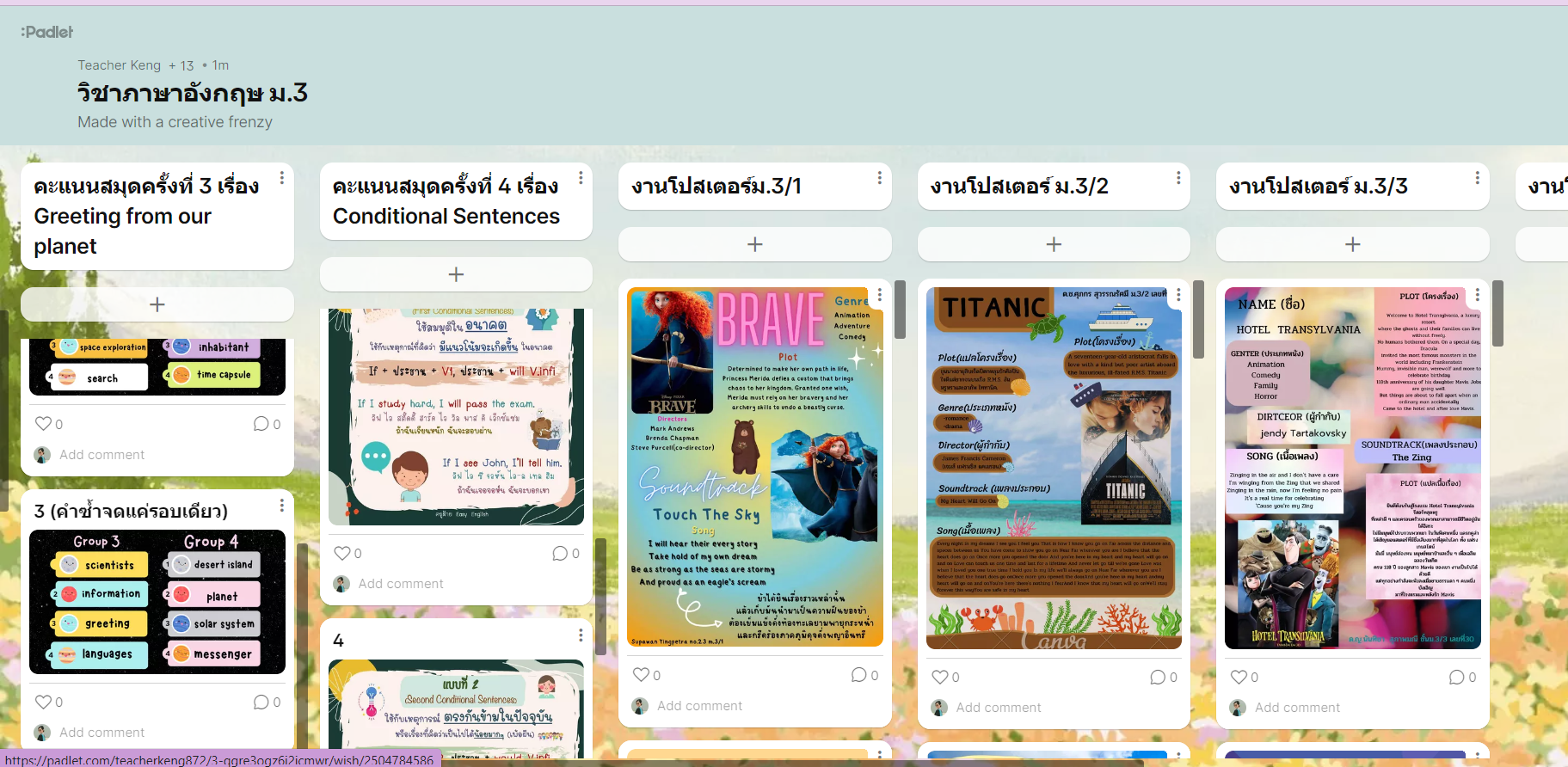The height and width of the screenshot is (767, 1568).
Task: Open the Second Conditional Sentences image
Action: (456, 709)
